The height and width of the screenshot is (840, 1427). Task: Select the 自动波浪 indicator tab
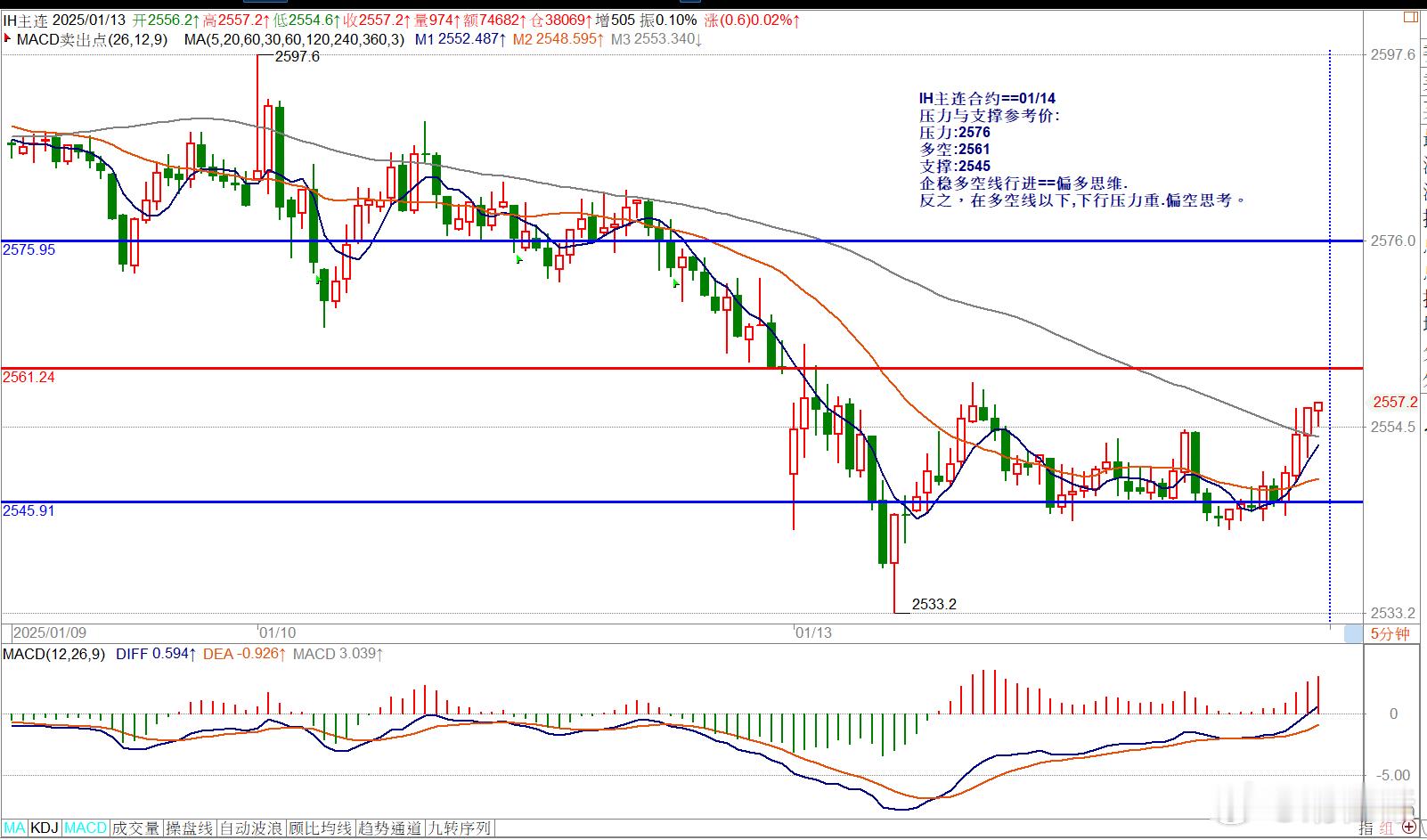(x=250, y=828)
